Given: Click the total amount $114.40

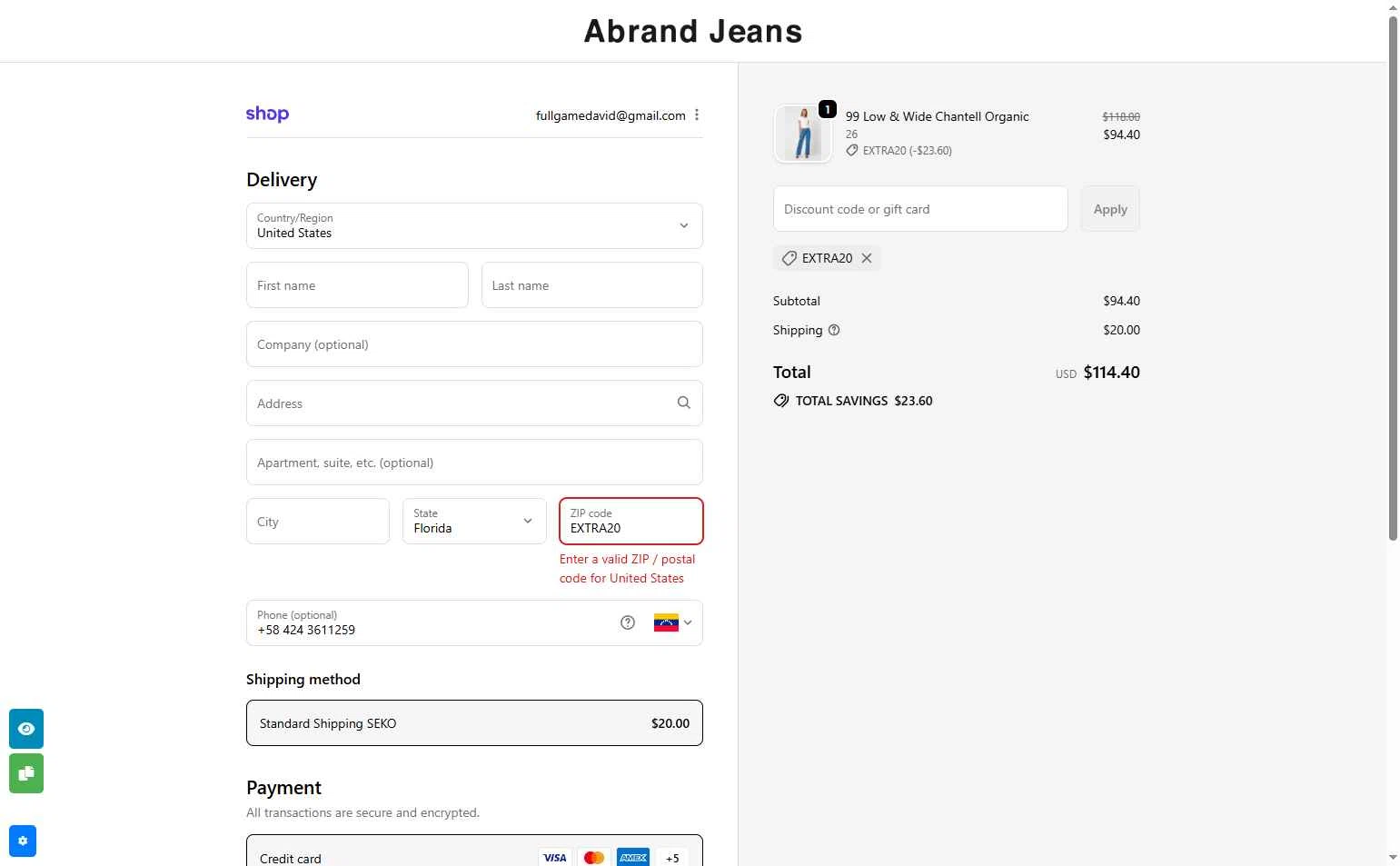Looking at the screenshot, I should click(x=1111, y=372).
